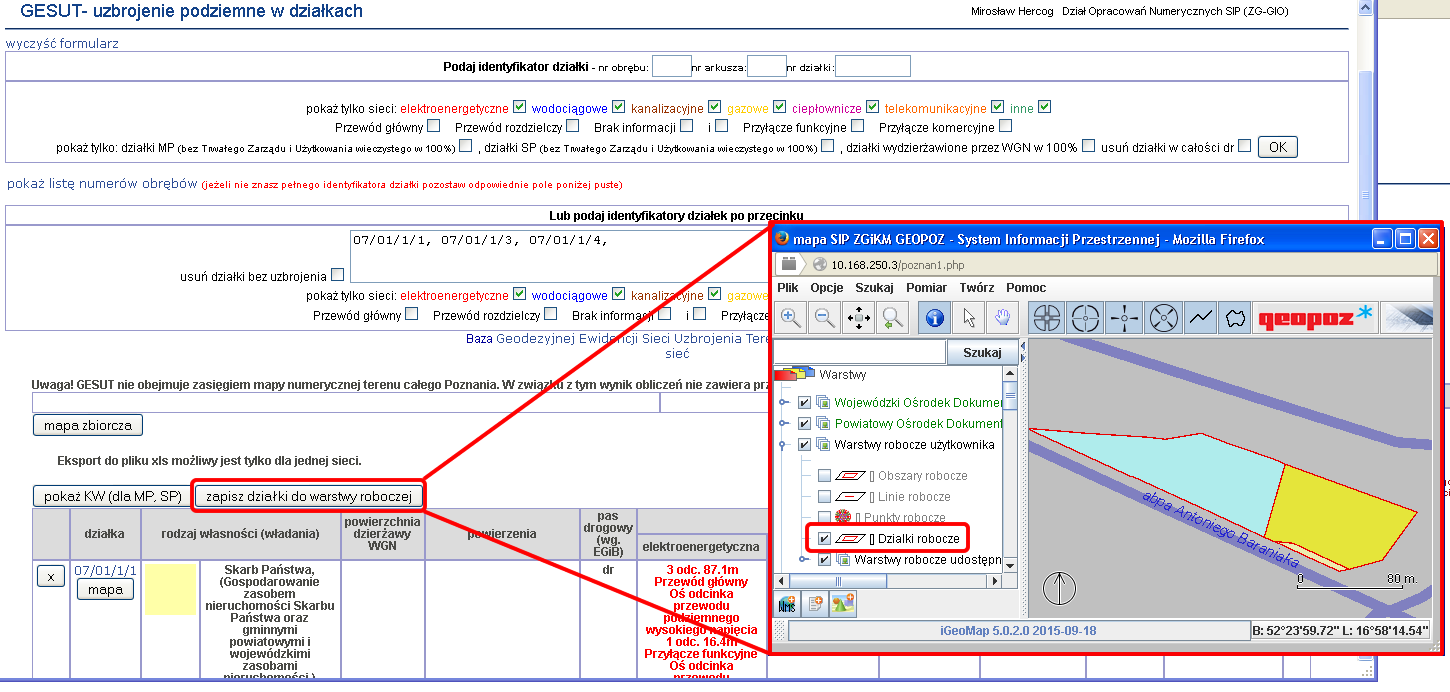
Task: Click the zoom out magnifier tool
Action: point(825,318)
